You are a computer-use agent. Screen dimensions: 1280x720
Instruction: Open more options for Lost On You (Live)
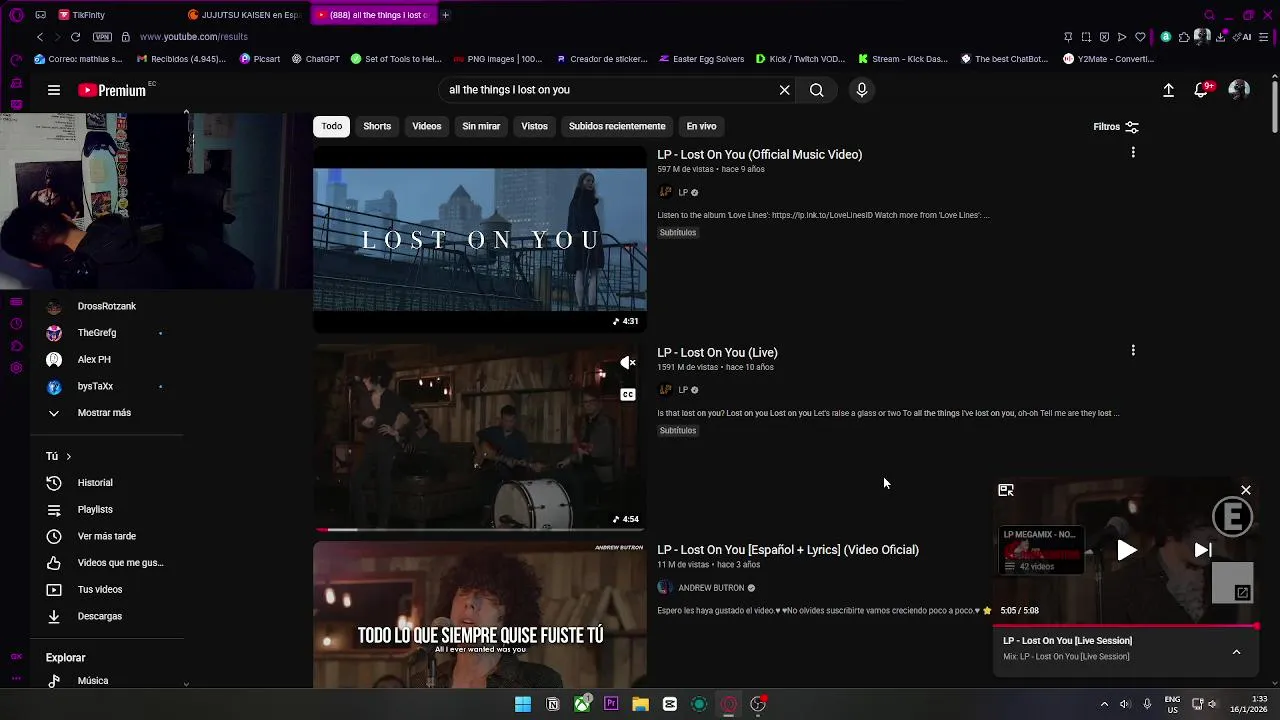pyautogui.click(x=1133, y=350)
